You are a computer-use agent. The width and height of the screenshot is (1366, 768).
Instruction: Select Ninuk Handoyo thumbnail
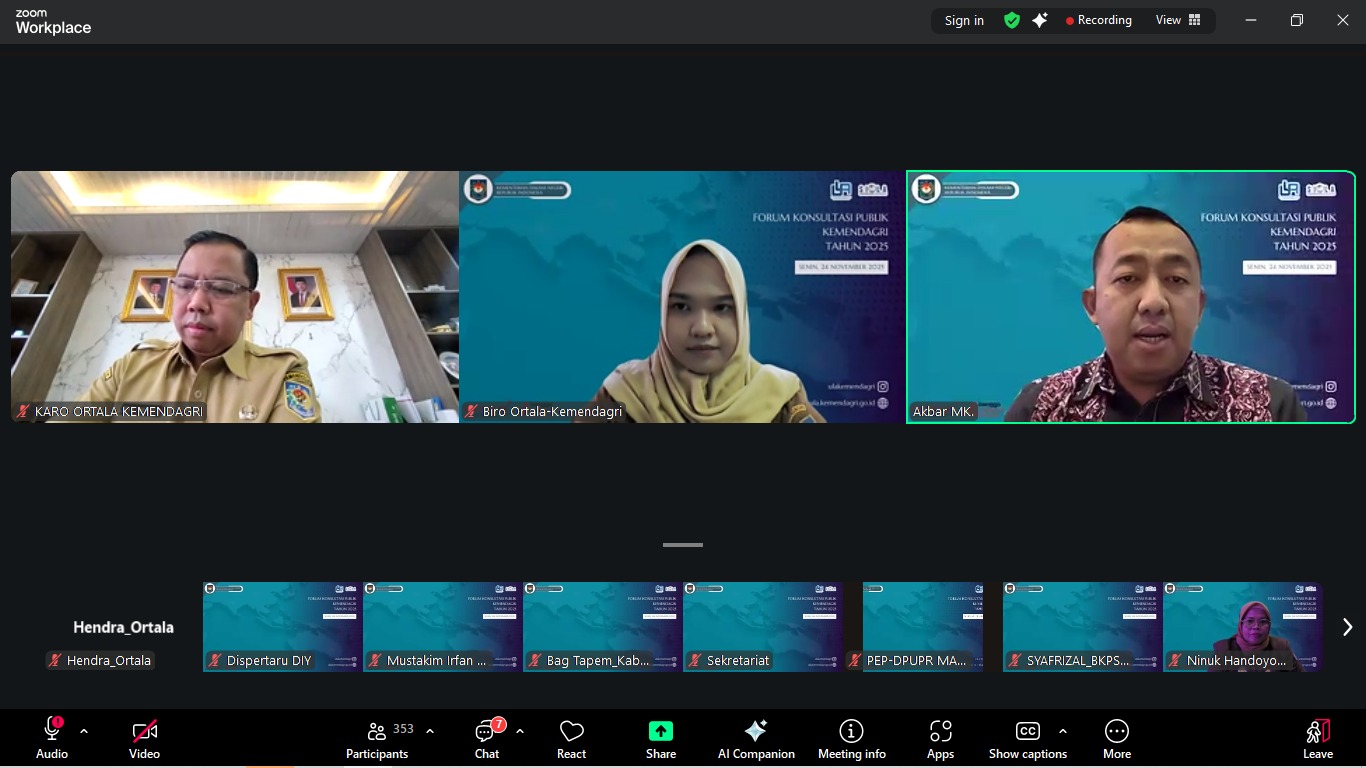(1243, 627)
